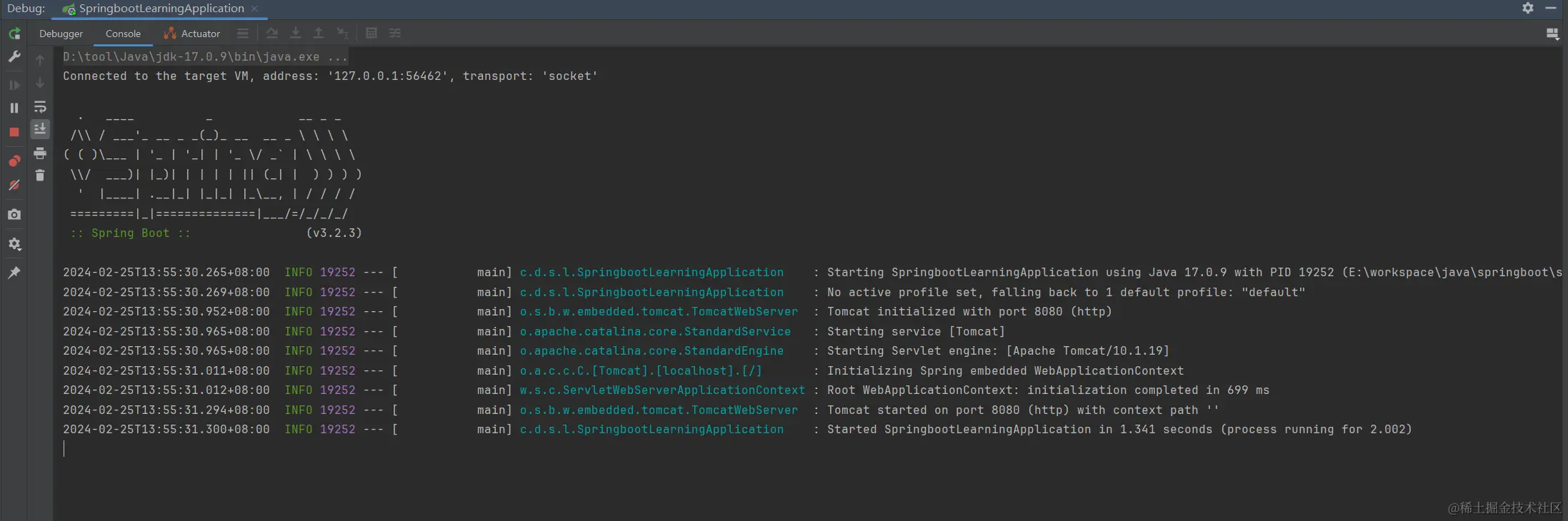
Task: Open Modify Run Configuration wrench icon
Action: point(14,56)
